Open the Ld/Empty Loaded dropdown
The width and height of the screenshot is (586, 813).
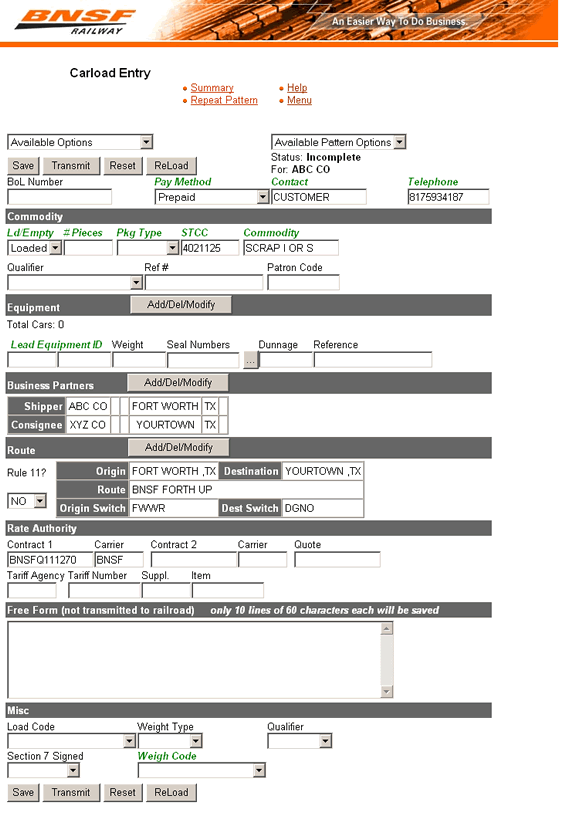(x=34, y=248)
